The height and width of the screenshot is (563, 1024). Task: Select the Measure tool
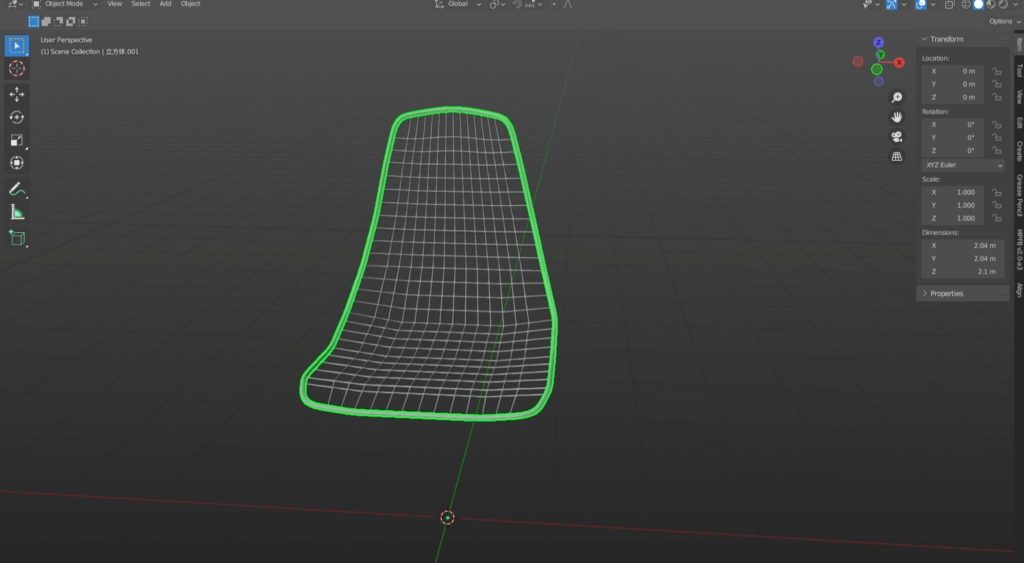pyautogui.click(x=17, y=212)
